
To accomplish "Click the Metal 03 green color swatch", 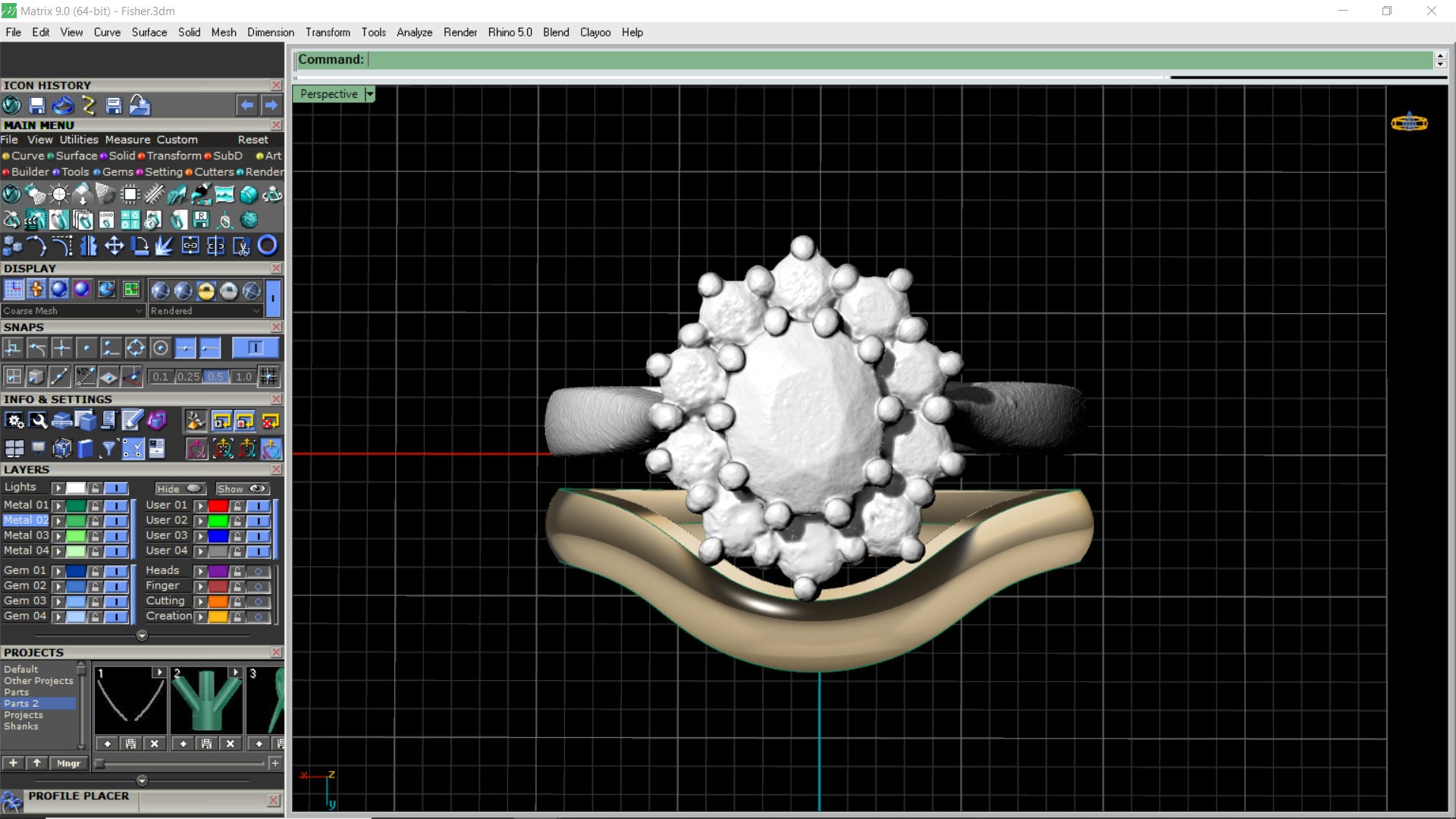I will (76, 536).
